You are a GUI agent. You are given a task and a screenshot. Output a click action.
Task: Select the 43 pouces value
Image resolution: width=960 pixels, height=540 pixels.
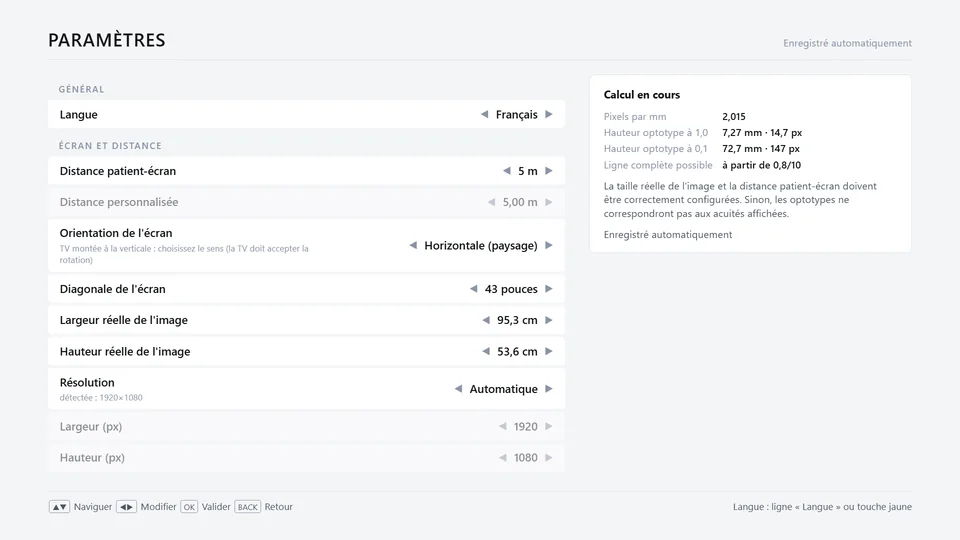tap(511, 289)
